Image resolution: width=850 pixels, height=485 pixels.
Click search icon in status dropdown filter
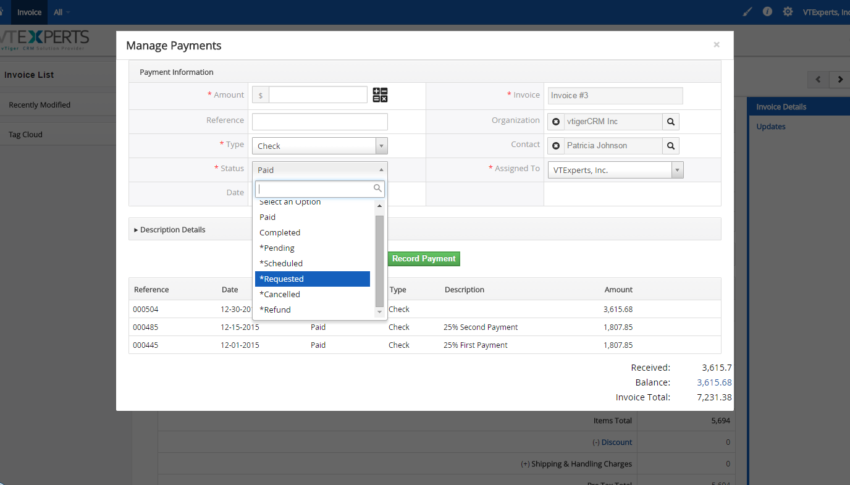click(377, 188)
